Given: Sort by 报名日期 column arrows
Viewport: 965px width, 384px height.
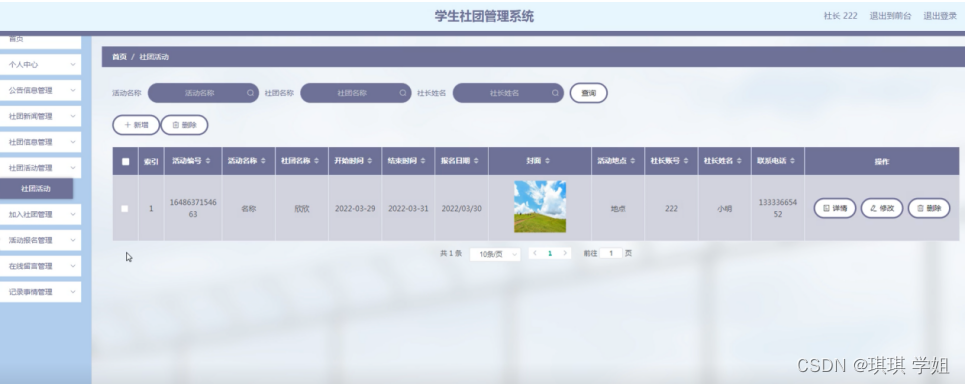Looking at the screenshot, I should (476, 161).
